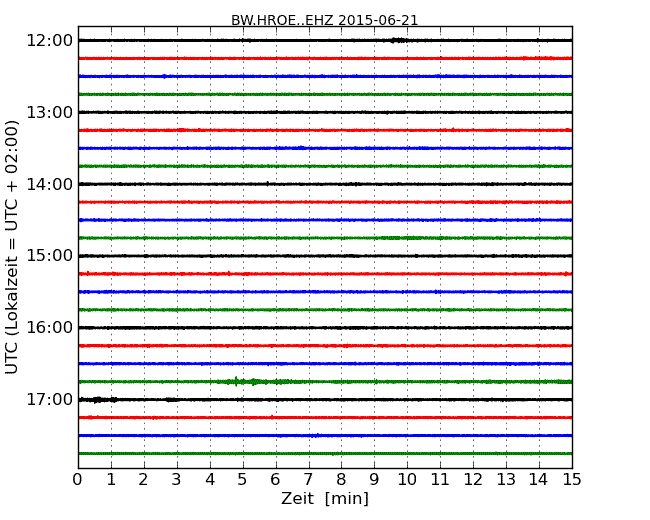Click the x-axis tick label 11

tap(440, 480)
